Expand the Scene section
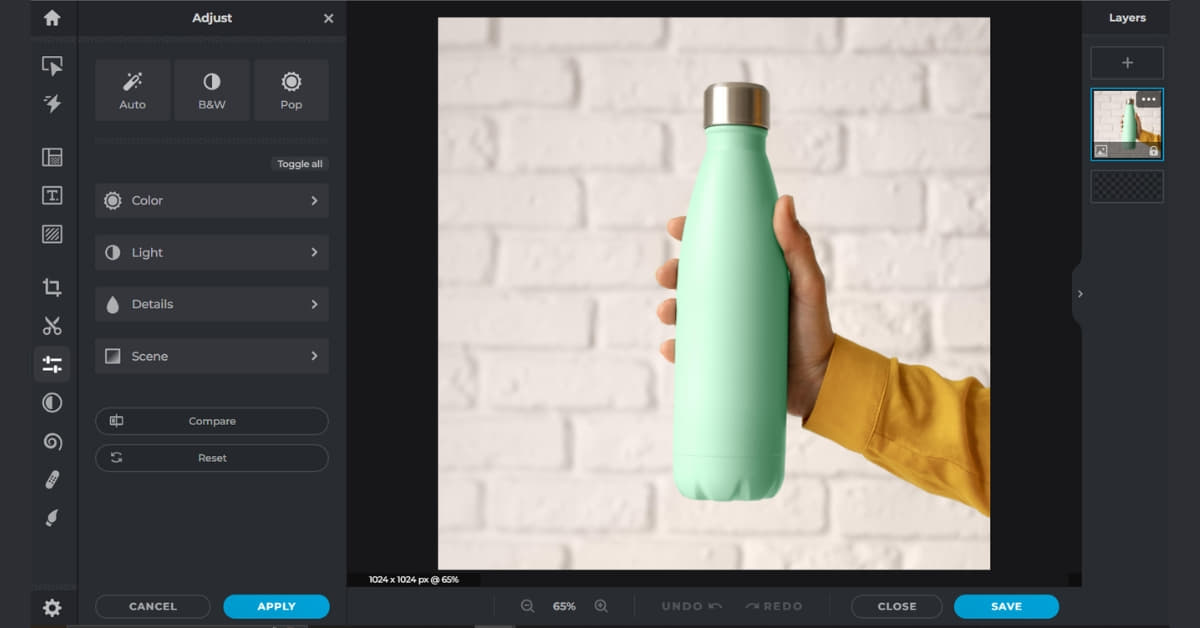 [x=212, y=356]
